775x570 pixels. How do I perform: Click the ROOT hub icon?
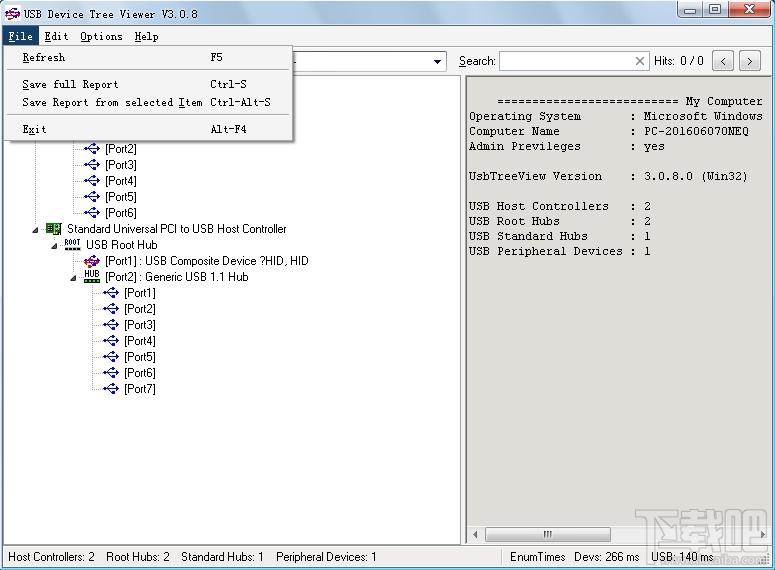click(72, 245)
